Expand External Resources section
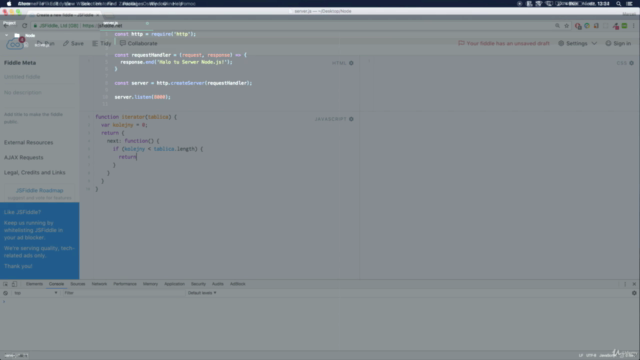 click(29, 142)
